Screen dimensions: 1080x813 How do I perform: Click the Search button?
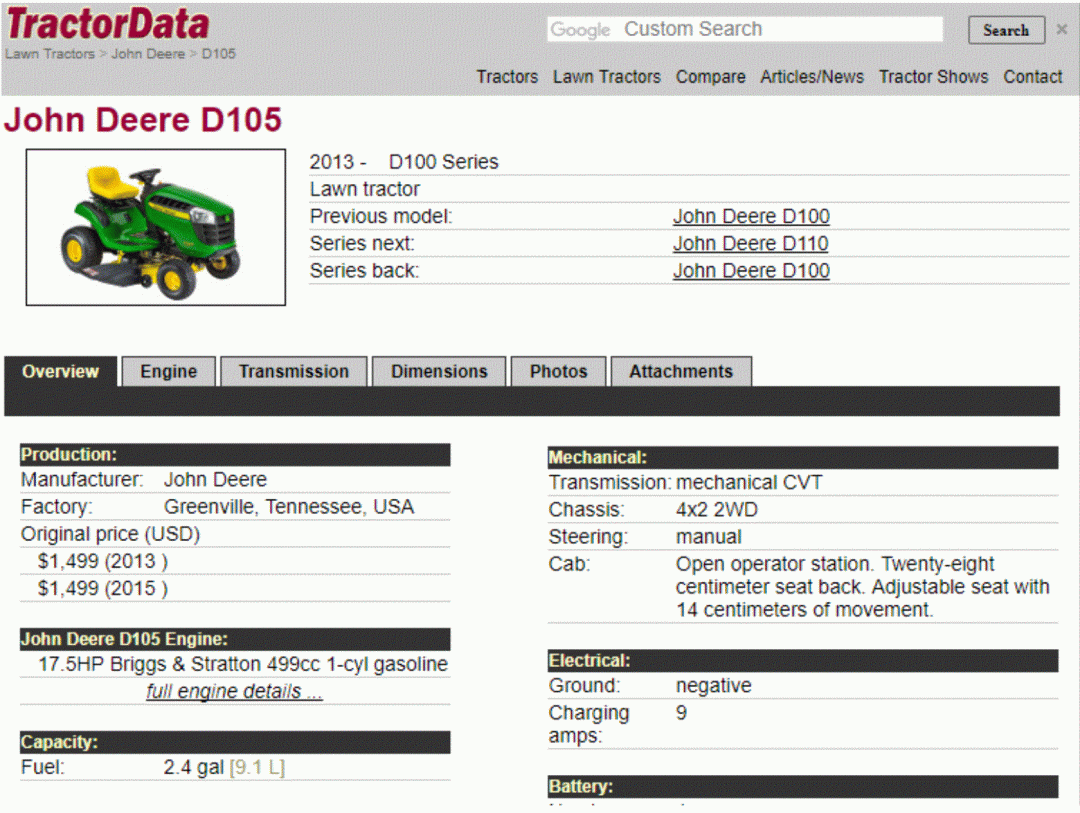pos(1006,30)
